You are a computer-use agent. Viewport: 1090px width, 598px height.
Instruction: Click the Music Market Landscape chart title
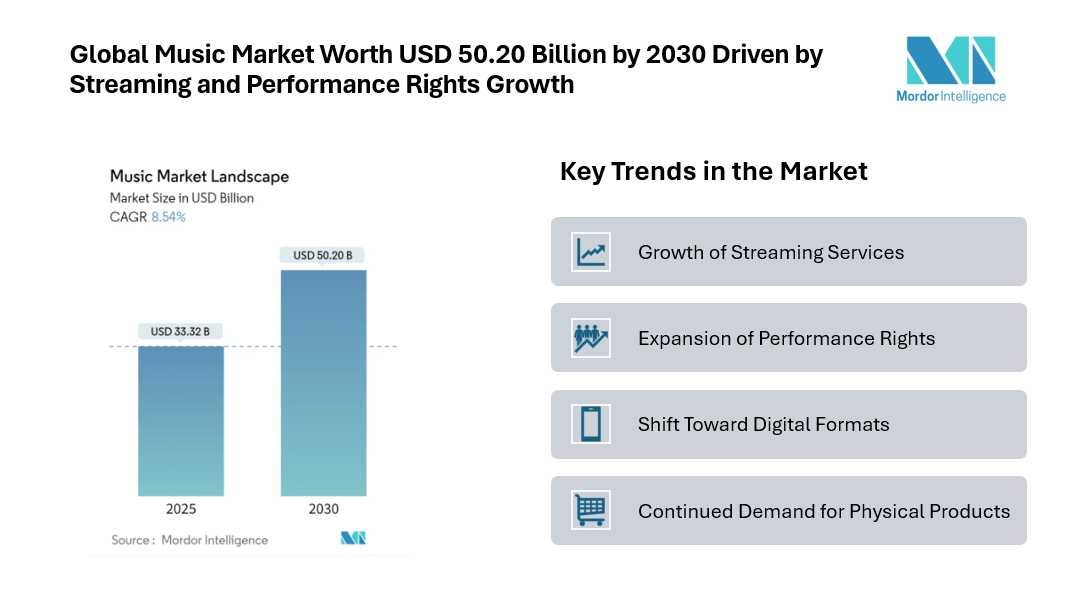(199, 176)
